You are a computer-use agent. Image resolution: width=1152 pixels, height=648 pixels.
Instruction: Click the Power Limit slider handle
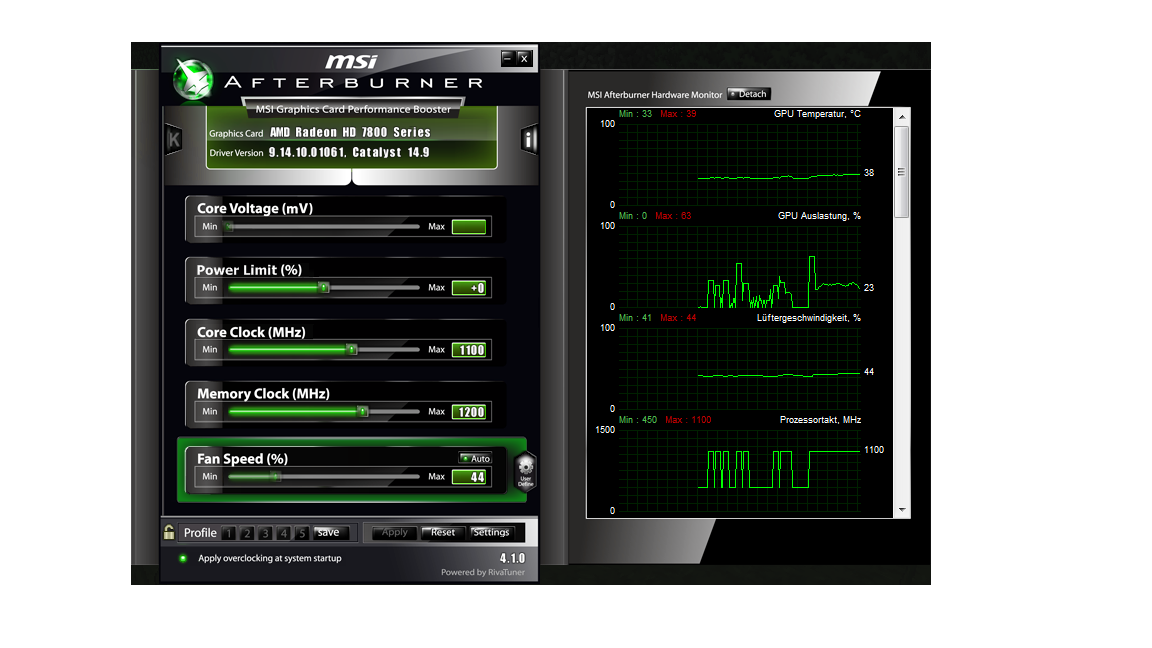[x=323, y=288]
